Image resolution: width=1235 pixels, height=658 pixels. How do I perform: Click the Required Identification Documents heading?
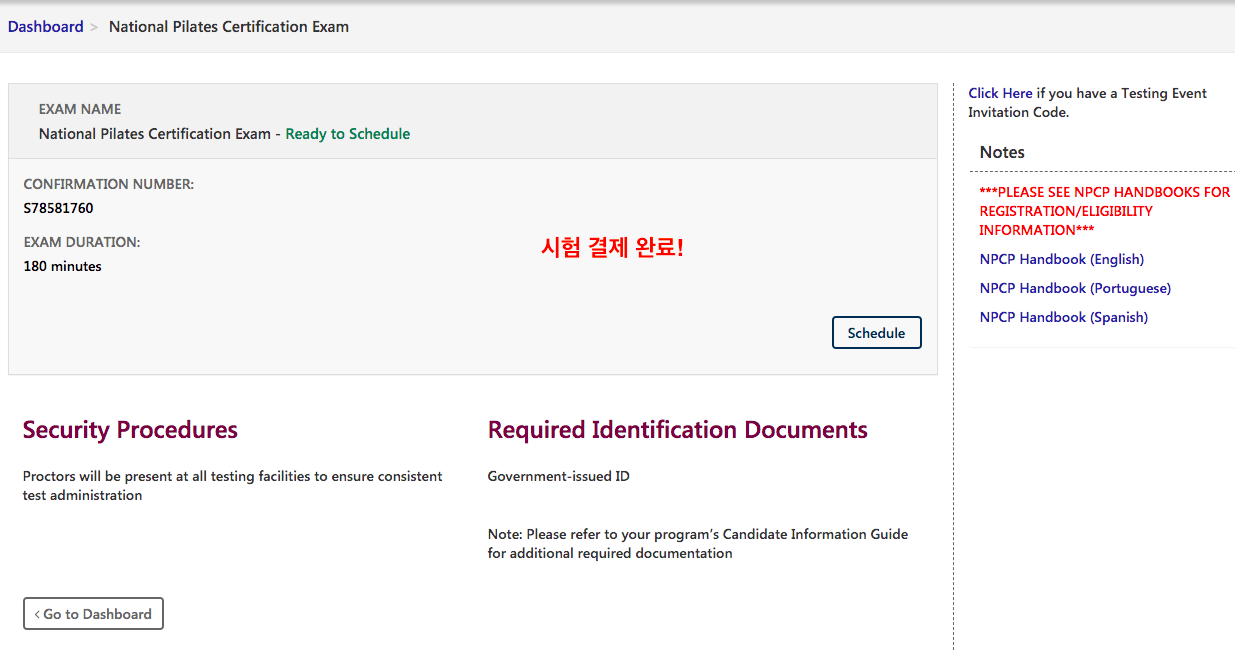(x=678, y=430)
